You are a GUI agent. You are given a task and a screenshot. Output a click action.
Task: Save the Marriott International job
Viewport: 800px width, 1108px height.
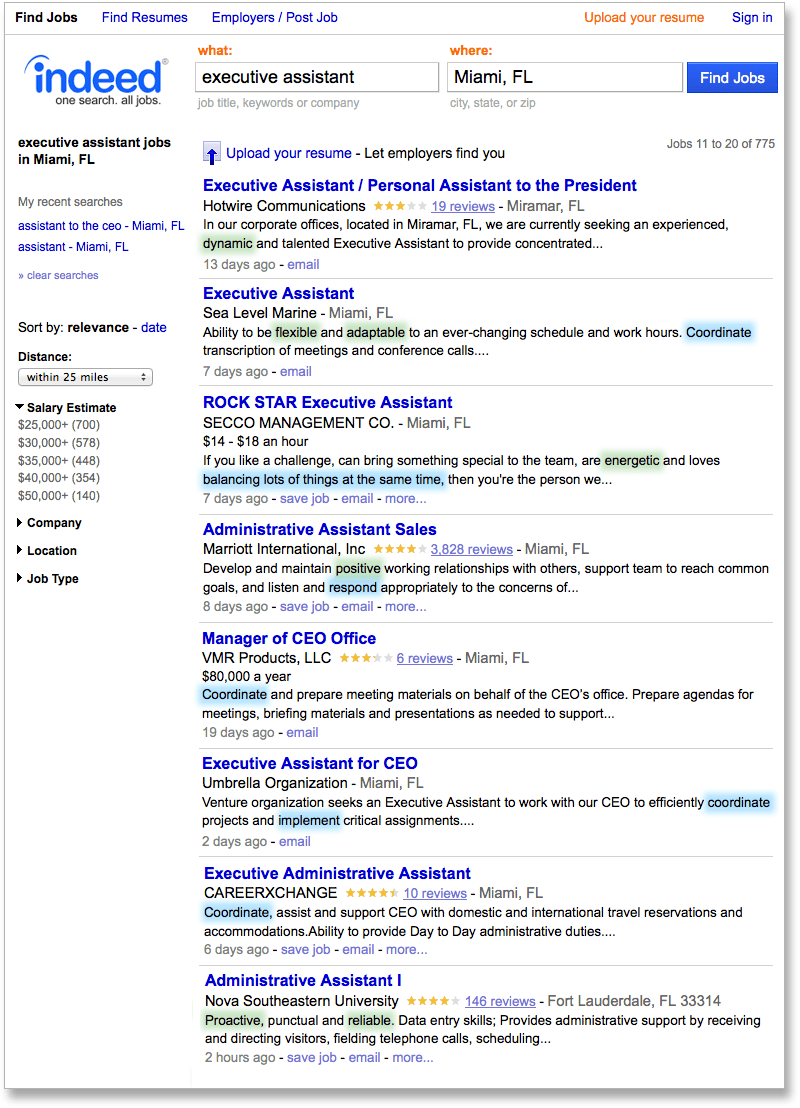[305, 607]
